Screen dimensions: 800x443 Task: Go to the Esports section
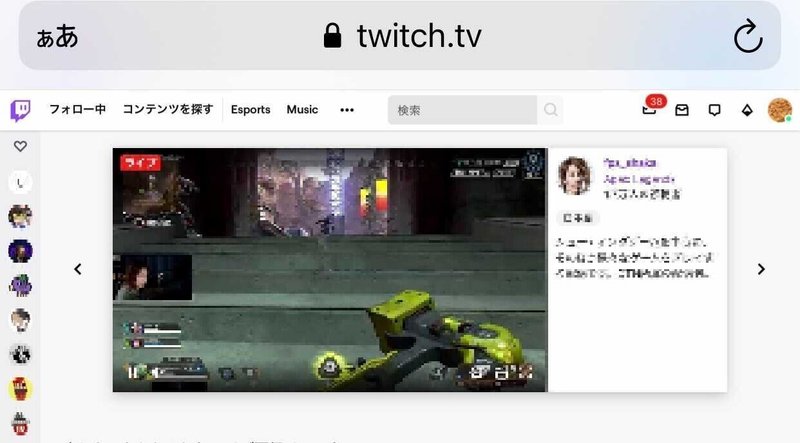(x=251, y=110)
